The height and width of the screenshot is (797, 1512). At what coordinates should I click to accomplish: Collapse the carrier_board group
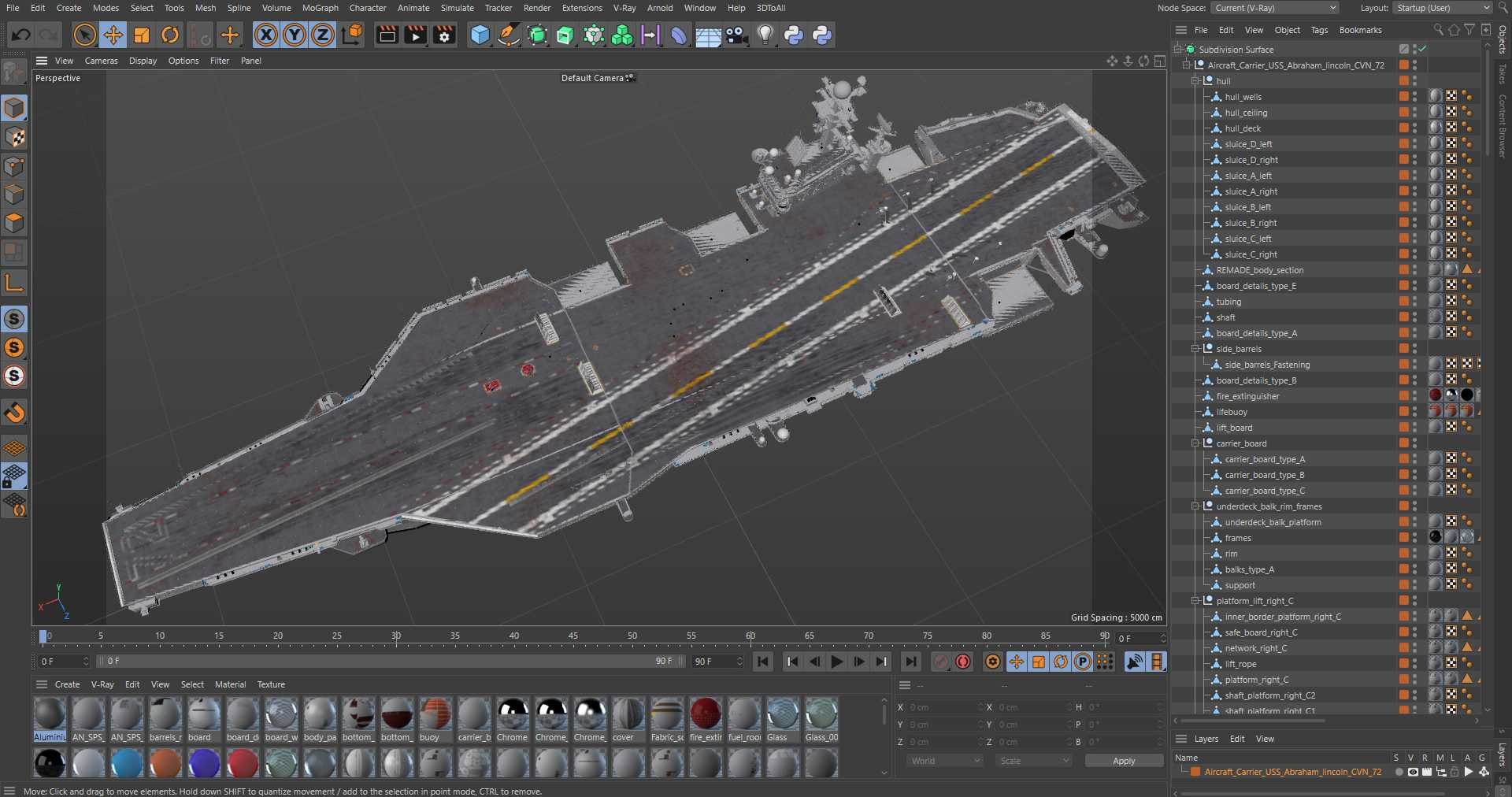[x=1195, y=443]
